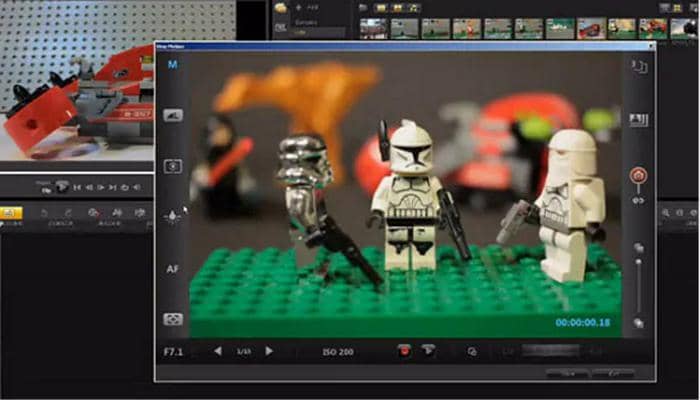Click the zoom in icon above vertical slider

639,248
